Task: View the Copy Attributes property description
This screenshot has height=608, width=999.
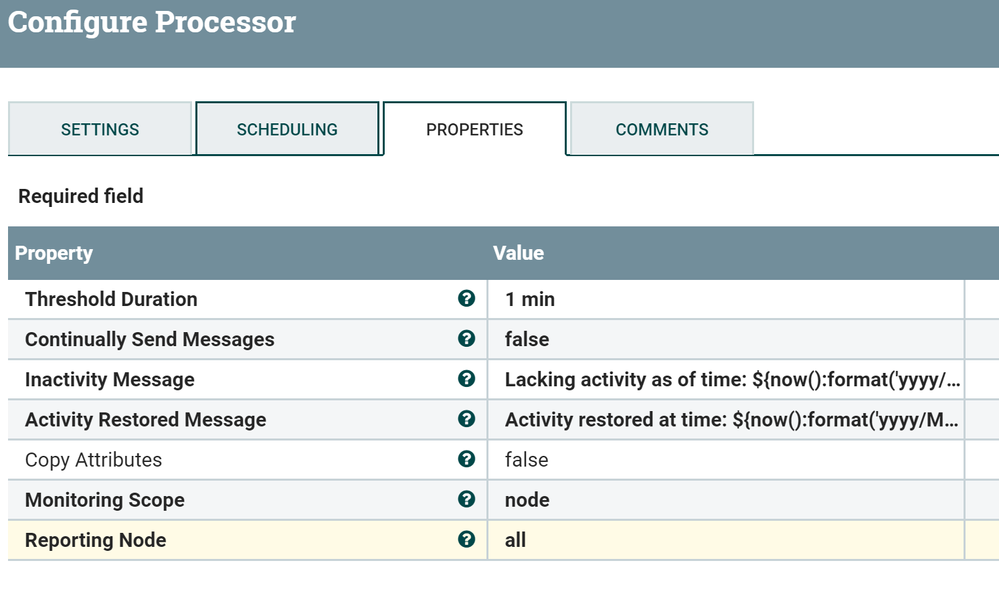Action: click(467, 459)
